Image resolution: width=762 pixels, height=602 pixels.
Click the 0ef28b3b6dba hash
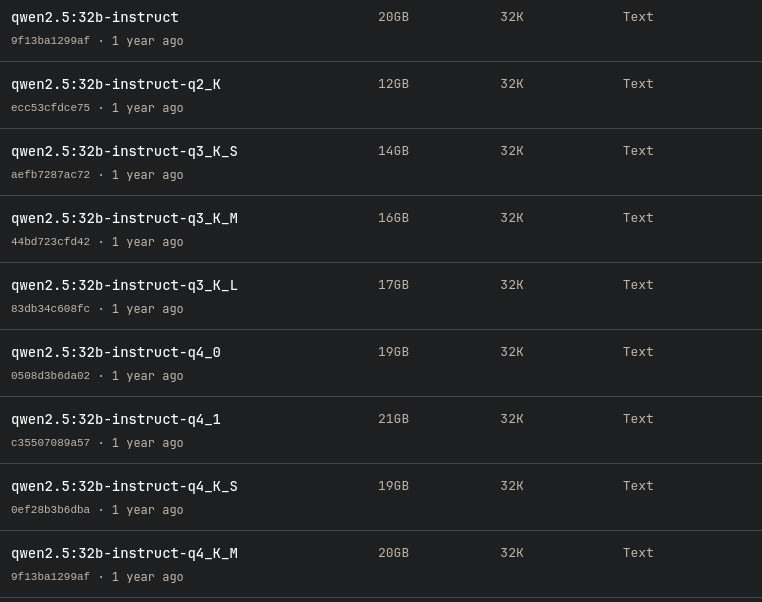pos(50,510)
